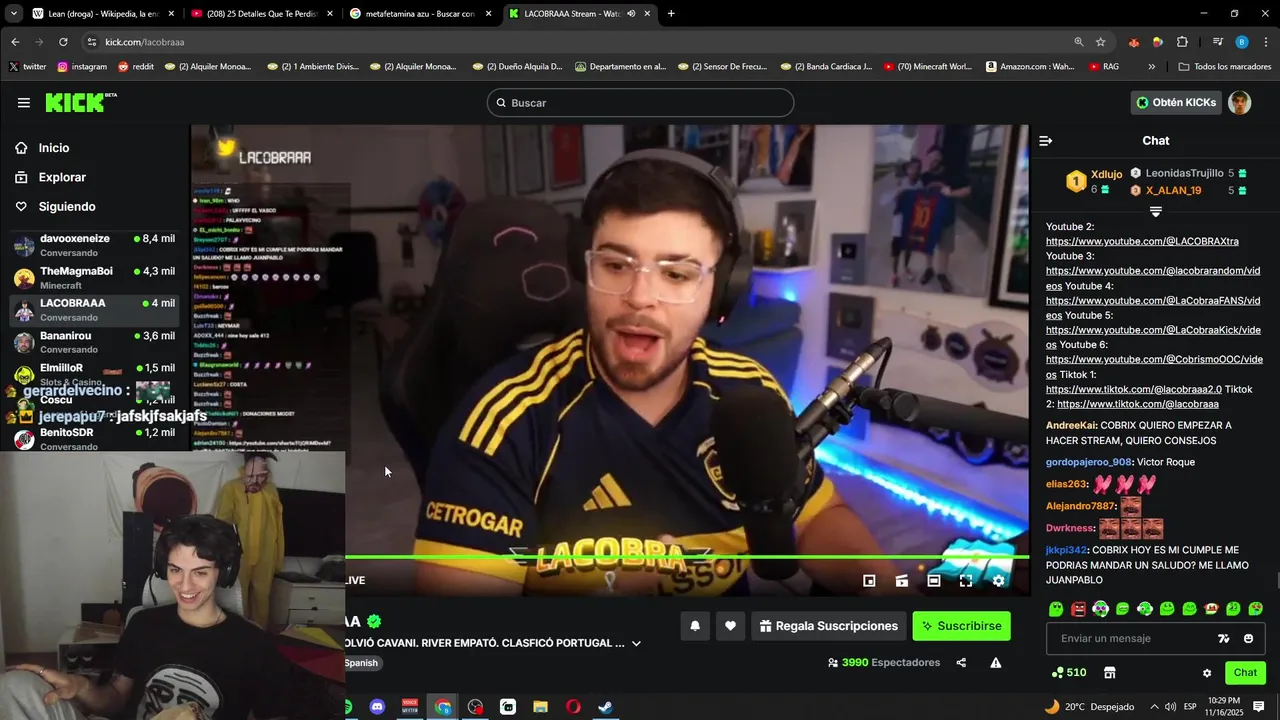Click the clip-creation player icon
The width and height of the screenshot is (1280, 720).
pos(902,580)
